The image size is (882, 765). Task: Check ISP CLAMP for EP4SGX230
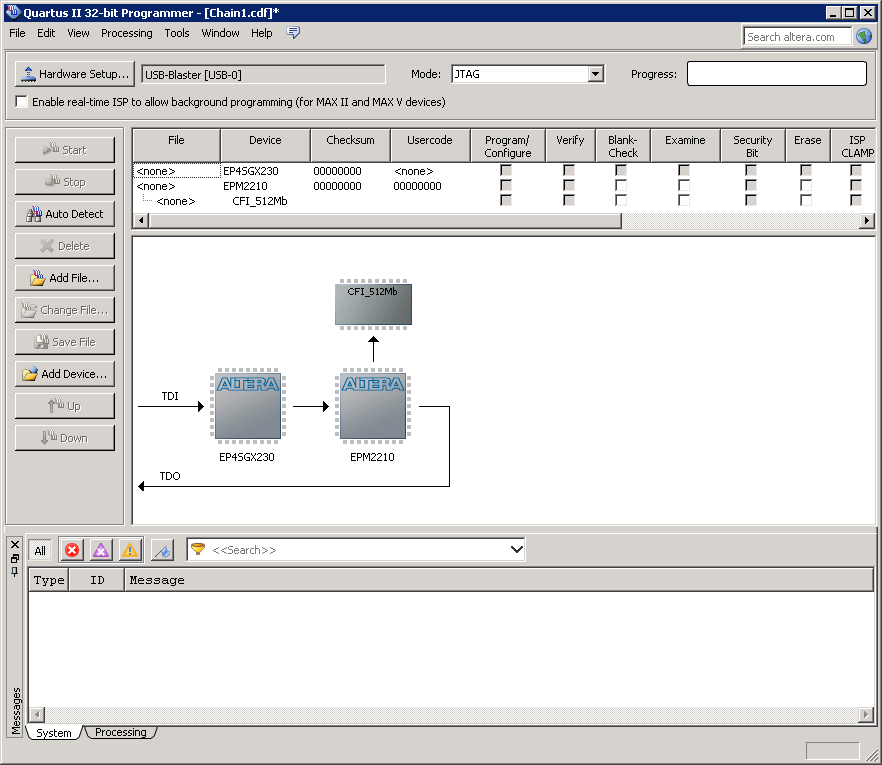tap(856, 170)
